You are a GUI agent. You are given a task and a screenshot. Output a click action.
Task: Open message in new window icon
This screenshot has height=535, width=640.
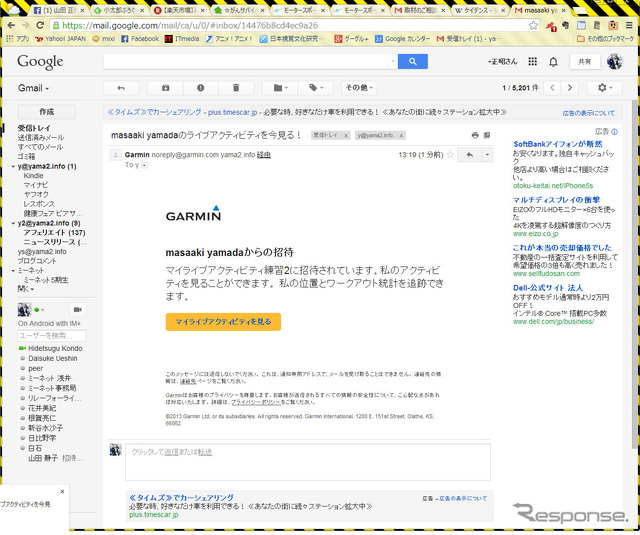click(487, 135)
